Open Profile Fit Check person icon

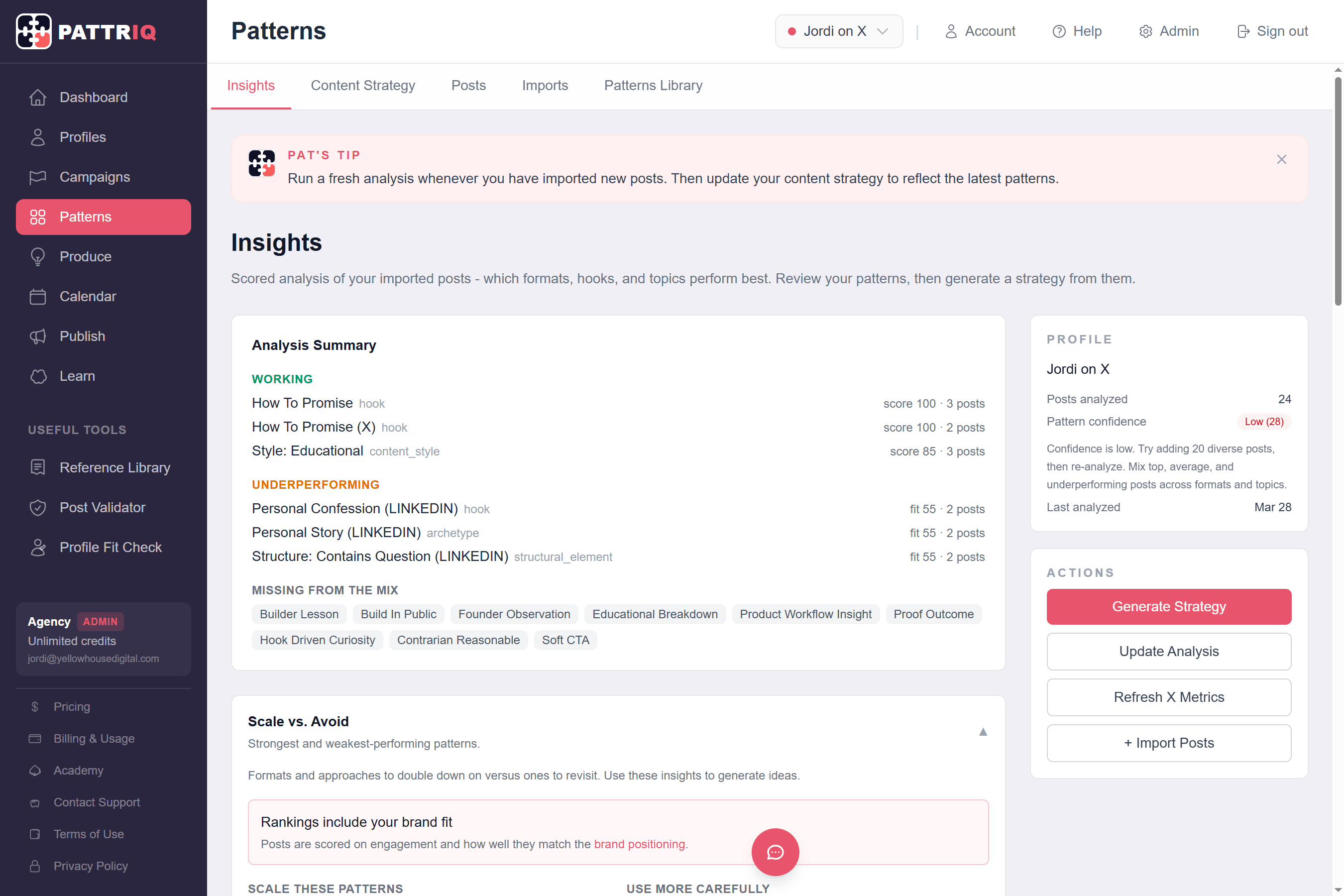tap(38, 548)
